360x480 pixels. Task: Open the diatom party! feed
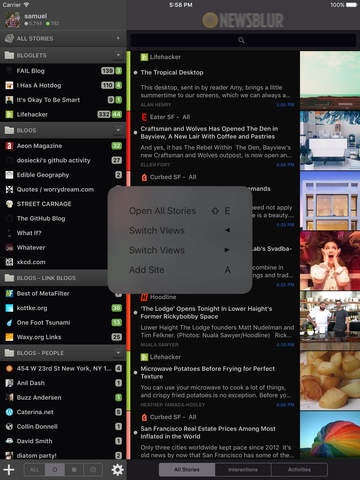[x=63, y=455]
